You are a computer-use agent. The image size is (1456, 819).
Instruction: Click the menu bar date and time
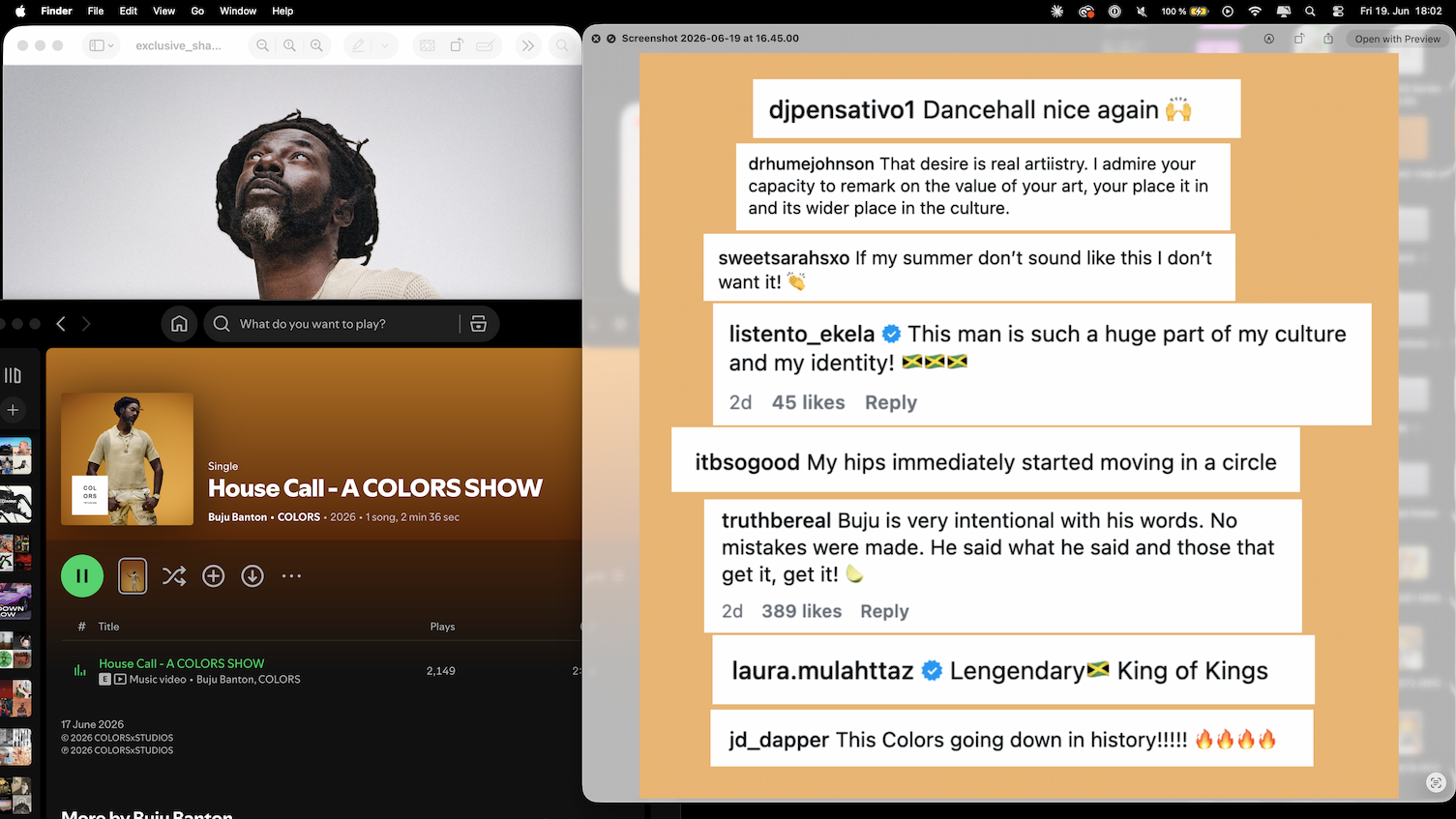[x=1401, y=12]
